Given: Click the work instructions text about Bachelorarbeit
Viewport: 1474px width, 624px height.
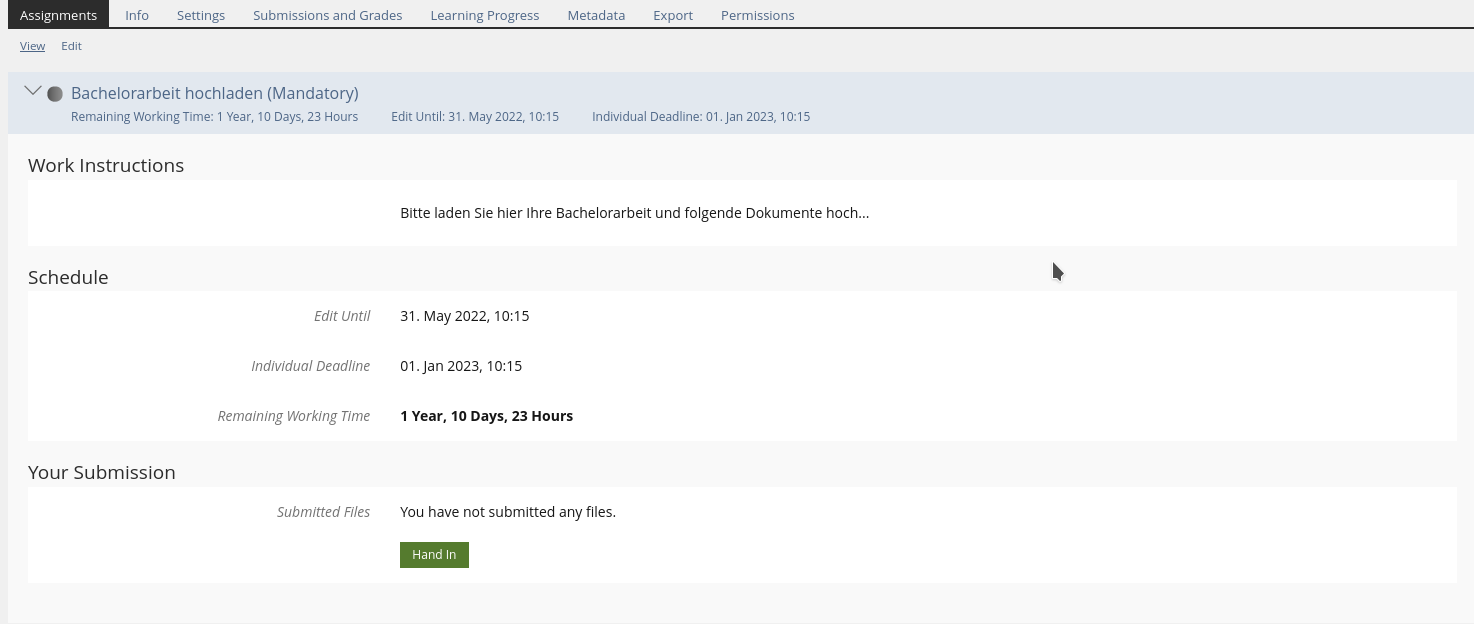Looking at the screenshot, I should point(634,213).
